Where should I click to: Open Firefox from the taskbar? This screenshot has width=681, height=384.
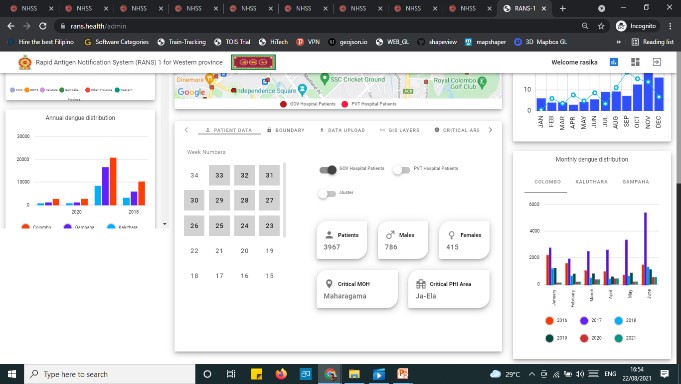pos(281,374)
